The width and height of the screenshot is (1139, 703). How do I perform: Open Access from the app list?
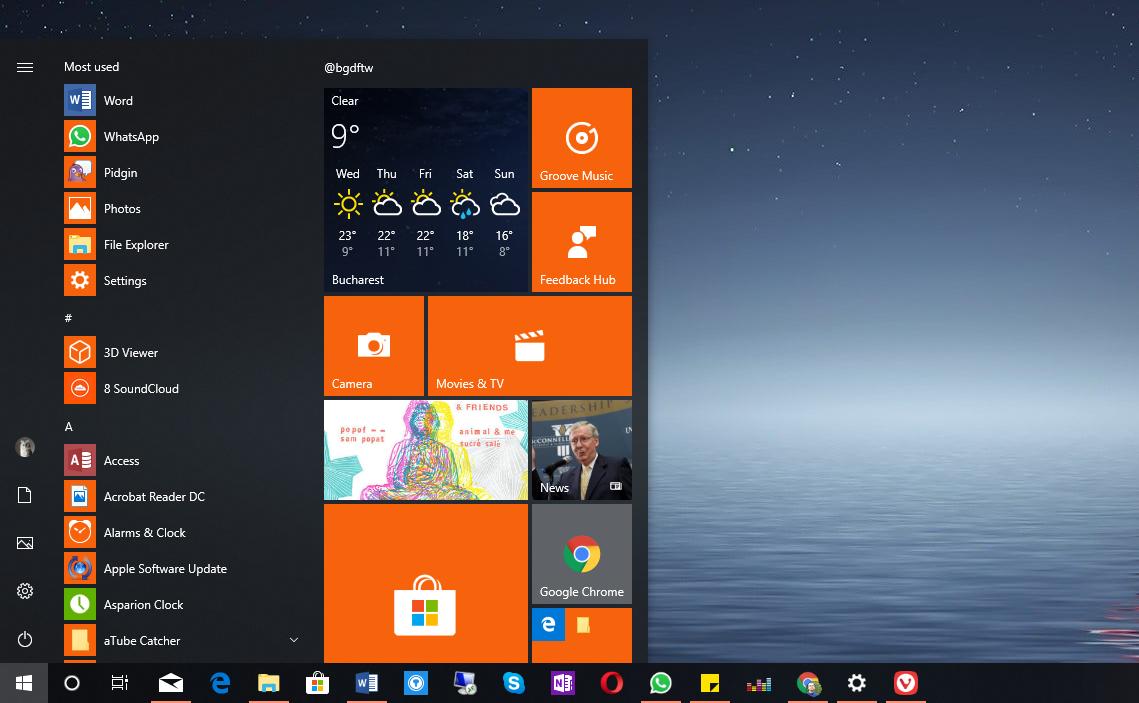[182, 460]
